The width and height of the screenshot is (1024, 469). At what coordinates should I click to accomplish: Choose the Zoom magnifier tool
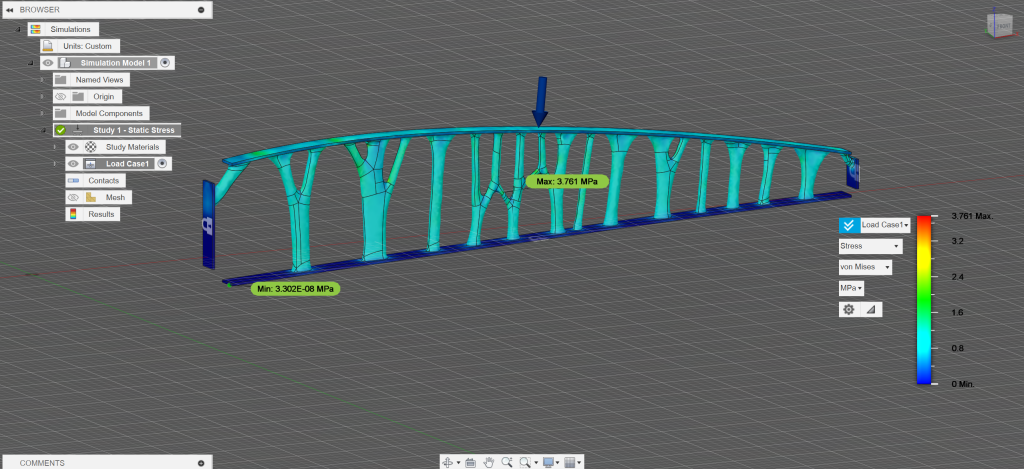click(508, 462)
